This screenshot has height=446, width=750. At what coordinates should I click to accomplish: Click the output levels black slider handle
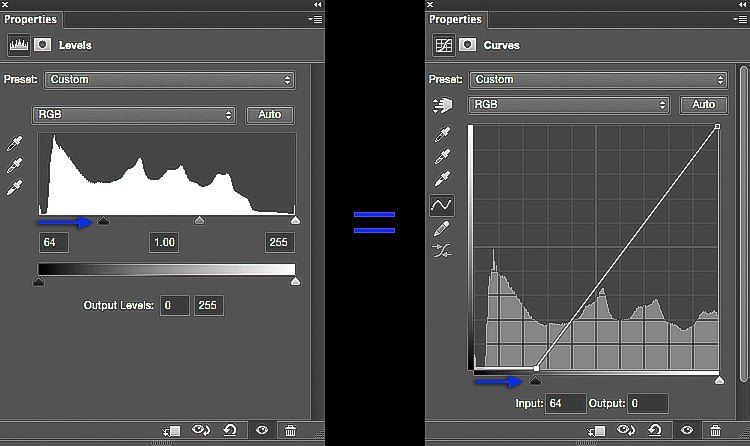pyautogui.click(x=39, y=281)
